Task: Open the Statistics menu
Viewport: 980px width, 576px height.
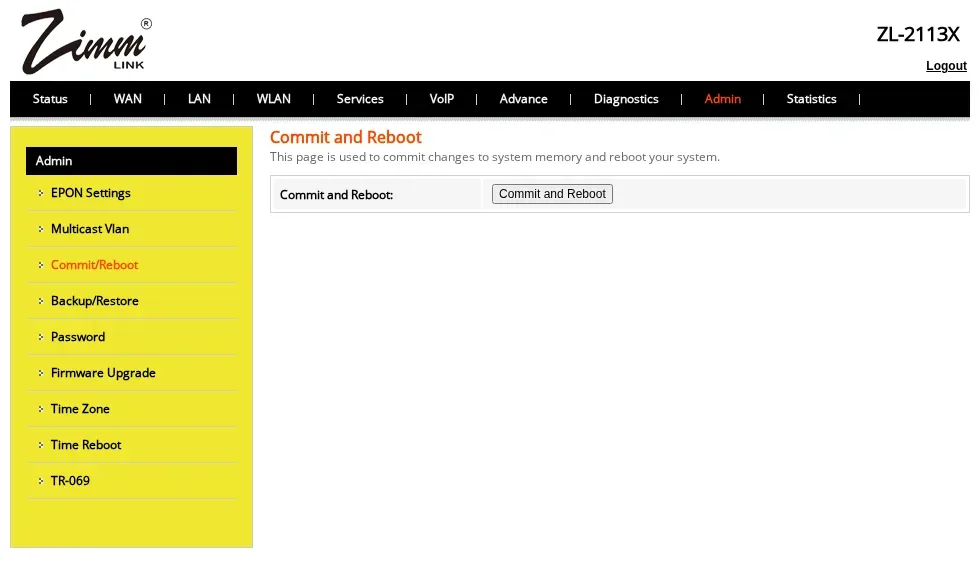Action: [811, 99]
